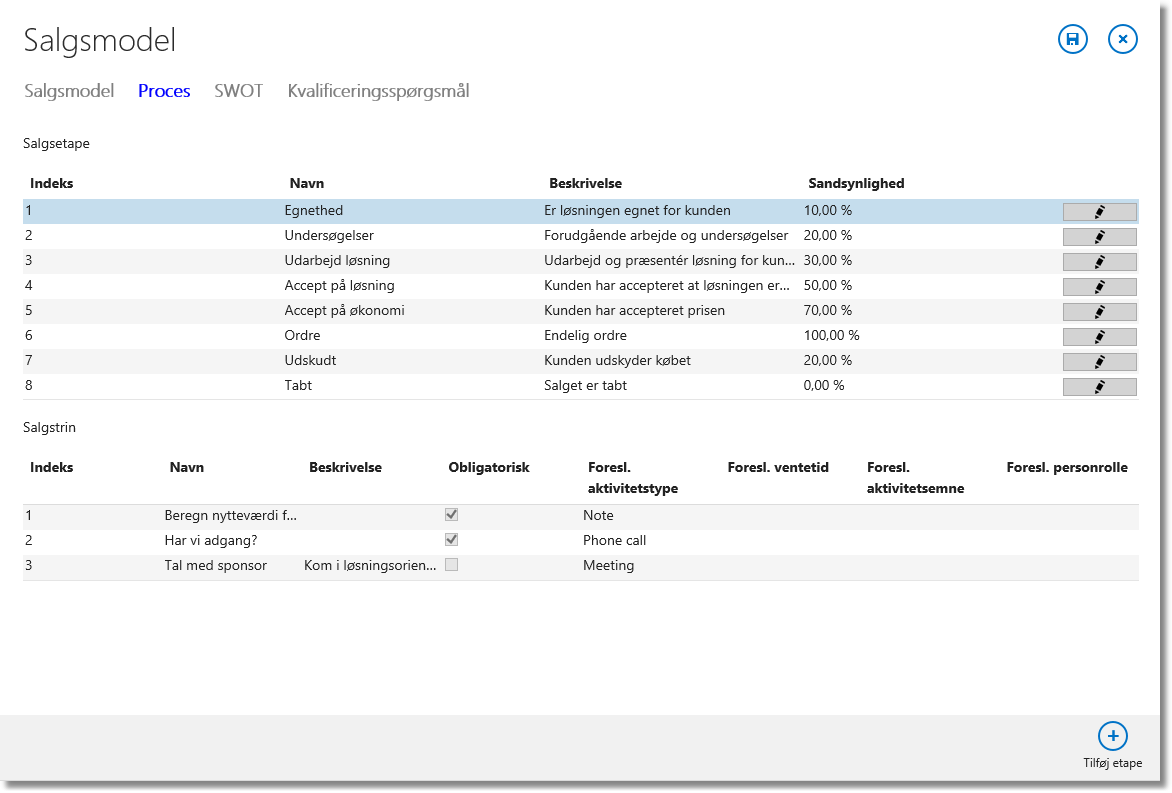Select the Udskudt stage name
This screenshot has height=793, width=1172.
[x=310, y=360]
